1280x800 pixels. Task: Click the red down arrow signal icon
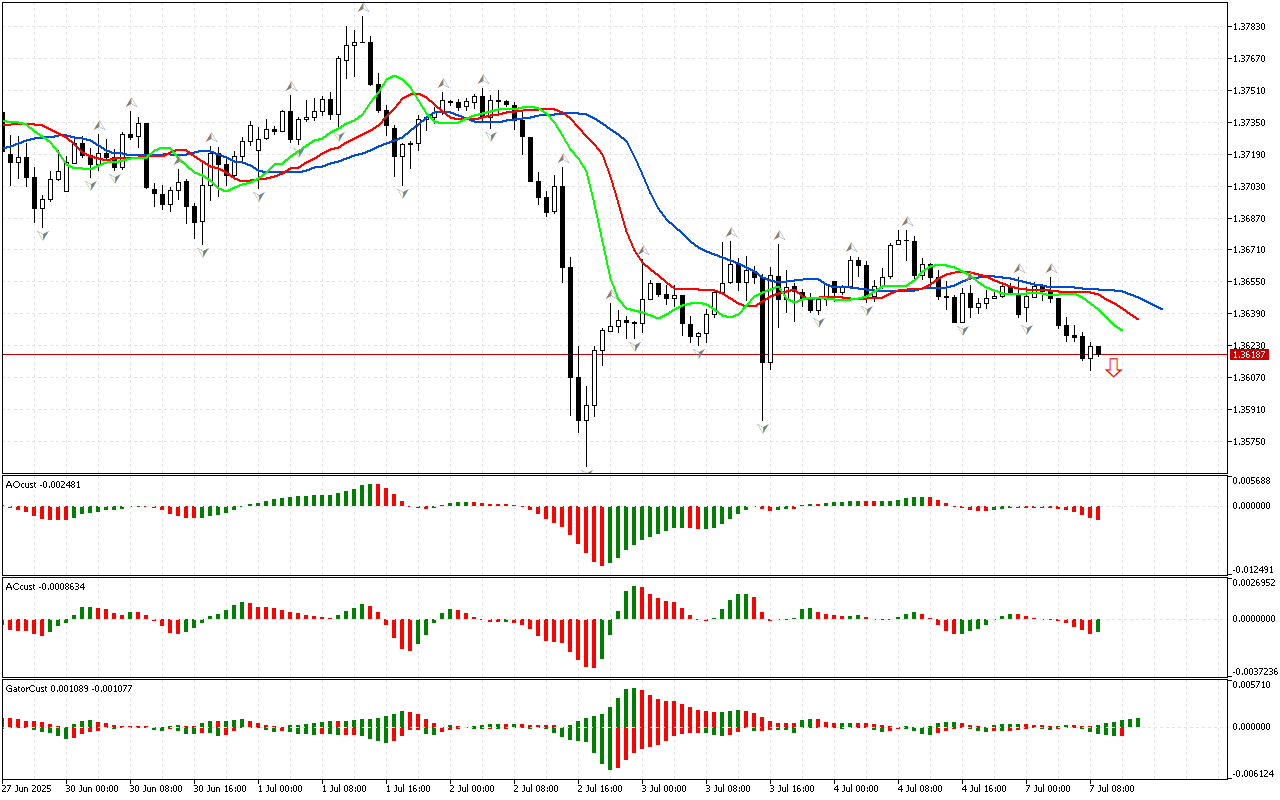point(1113,368)
